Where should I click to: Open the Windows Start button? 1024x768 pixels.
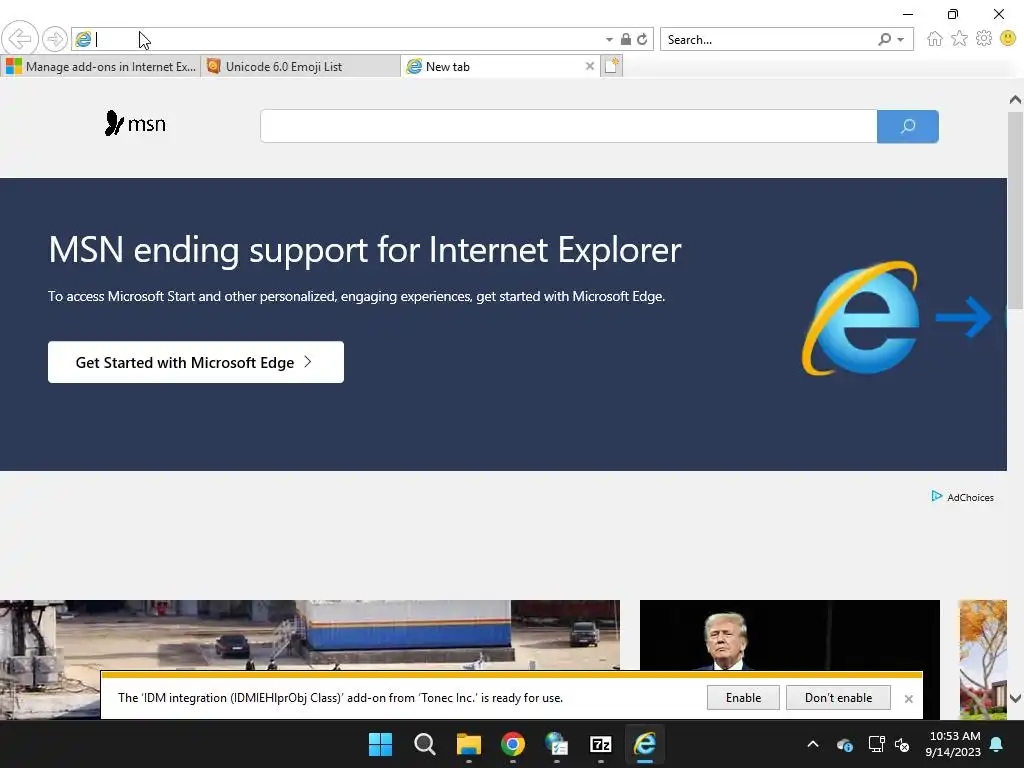(x=381, y=744)
